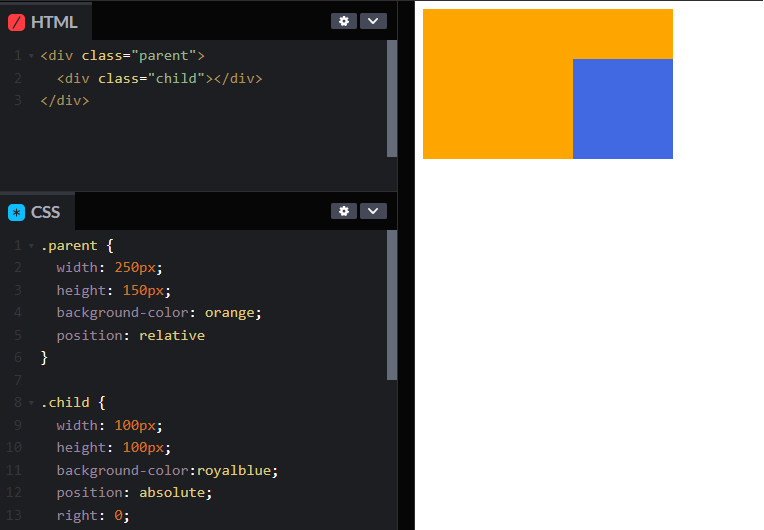
Task: Click the 'position: relative' line
Action: click(x=131, y=336)
